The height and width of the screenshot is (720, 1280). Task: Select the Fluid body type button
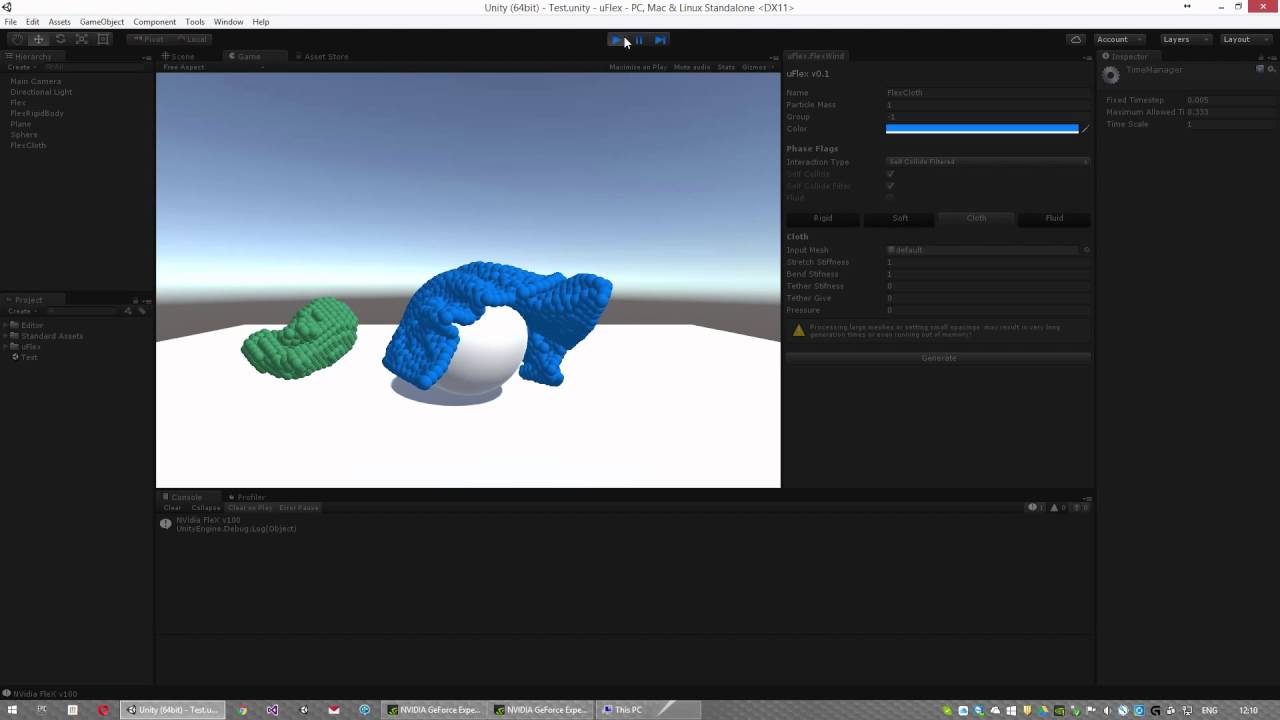pos(1054,218)
